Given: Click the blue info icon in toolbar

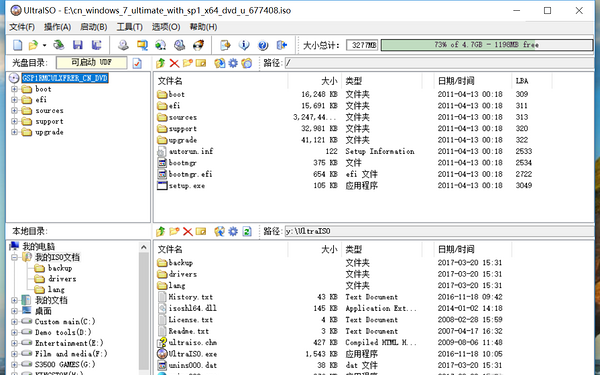Looking at the screenshot, I should click(244, 45).
